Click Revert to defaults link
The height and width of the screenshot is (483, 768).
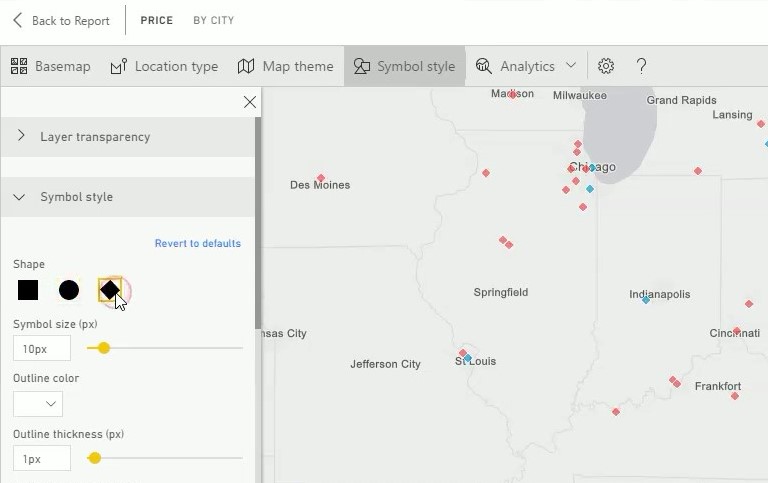(197, 243)
